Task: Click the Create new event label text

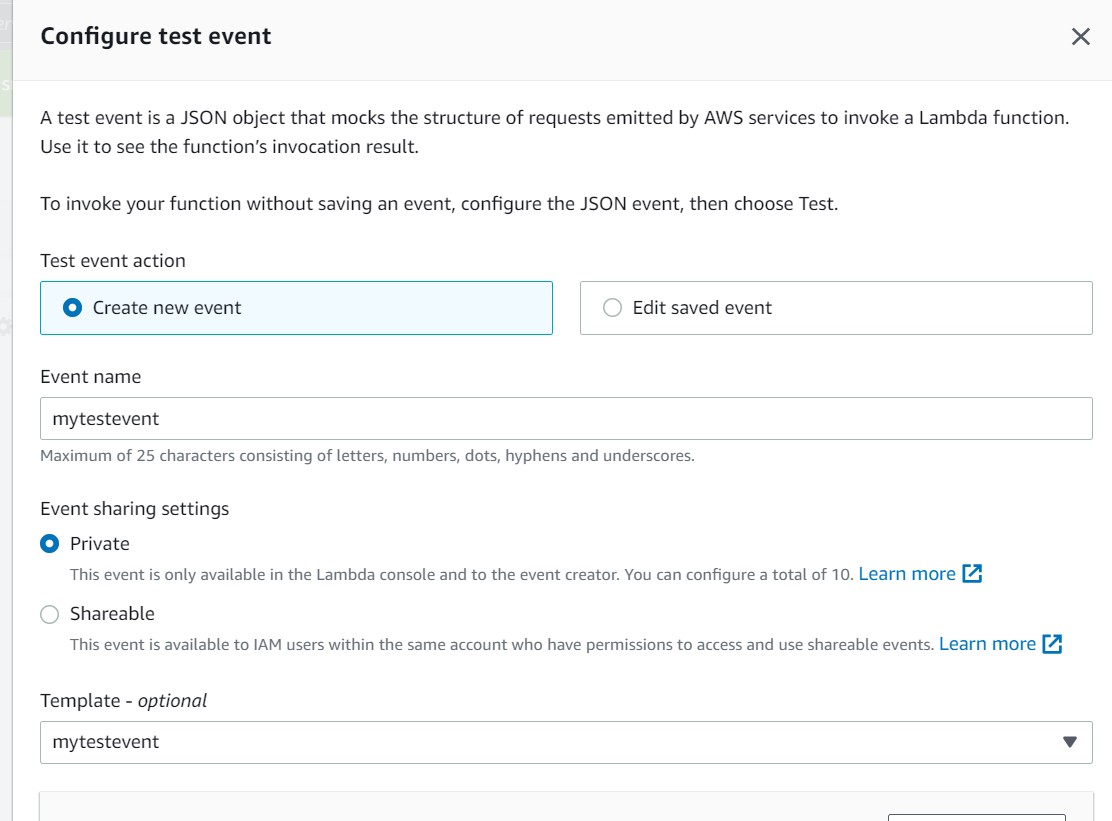Action: (x=167, y=308)
